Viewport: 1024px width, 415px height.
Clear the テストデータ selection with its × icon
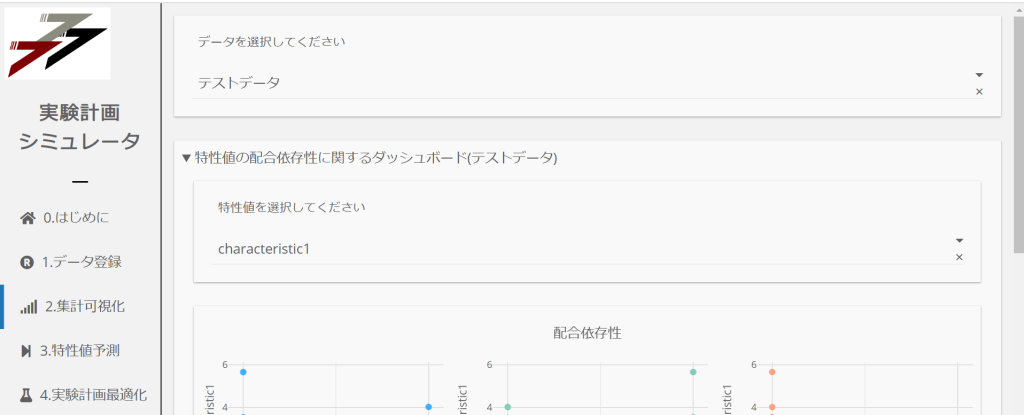tap(979, 92)
